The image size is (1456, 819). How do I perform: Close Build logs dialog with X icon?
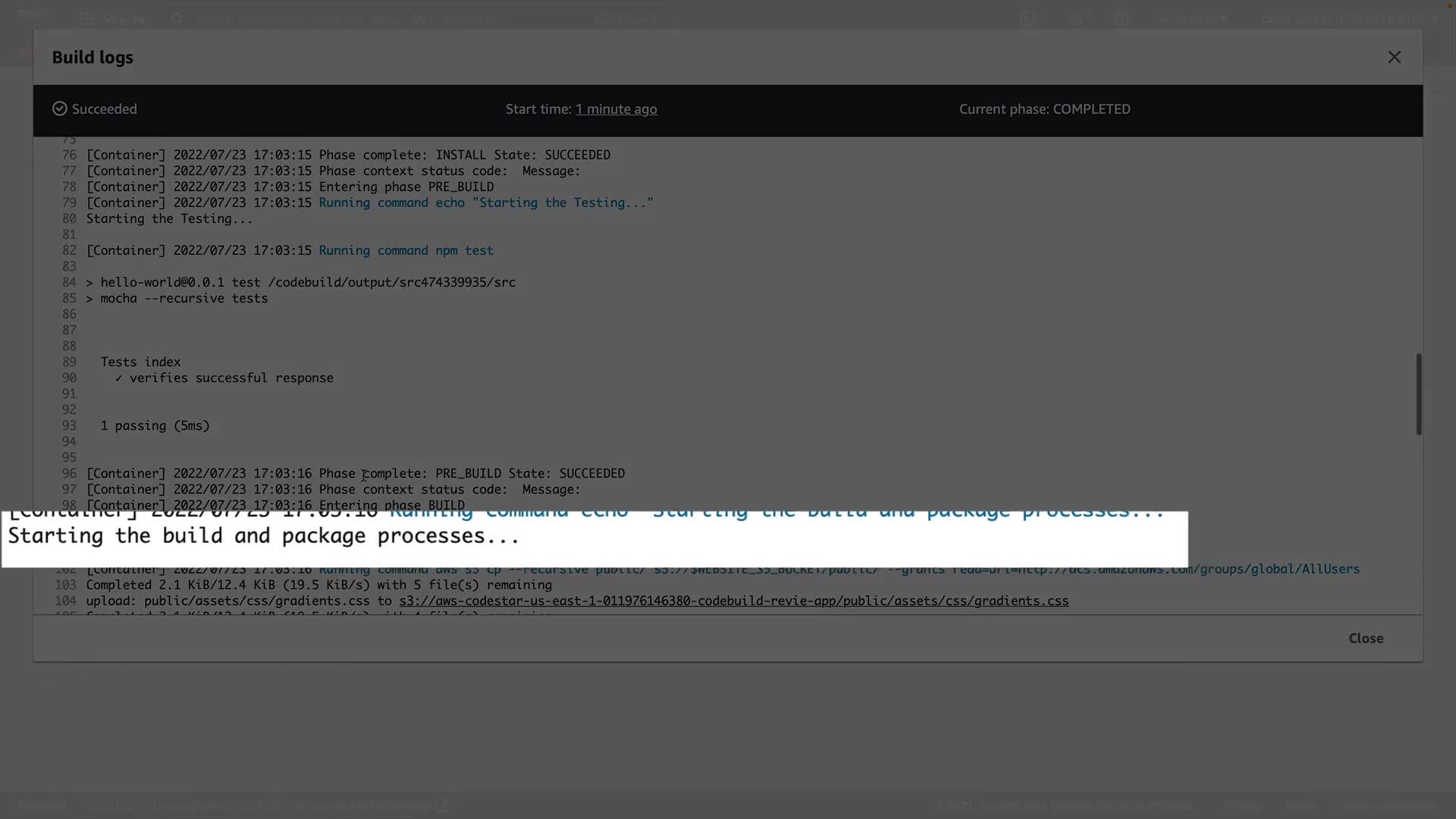click(x=1394, y=57)
